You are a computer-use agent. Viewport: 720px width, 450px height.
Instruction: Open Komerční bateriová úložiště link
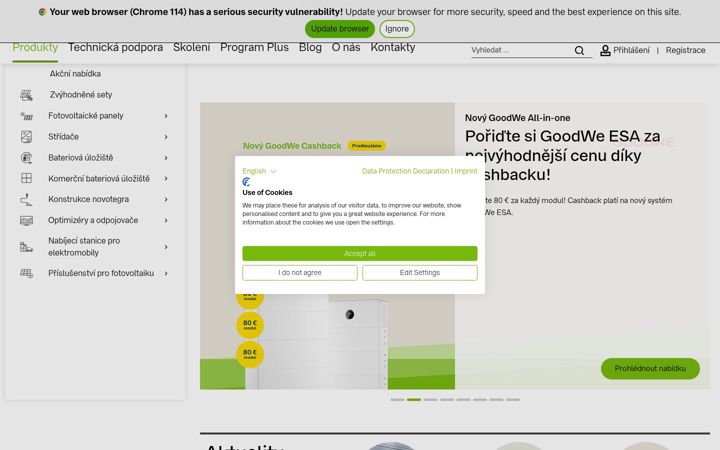[x=99, y=179]
